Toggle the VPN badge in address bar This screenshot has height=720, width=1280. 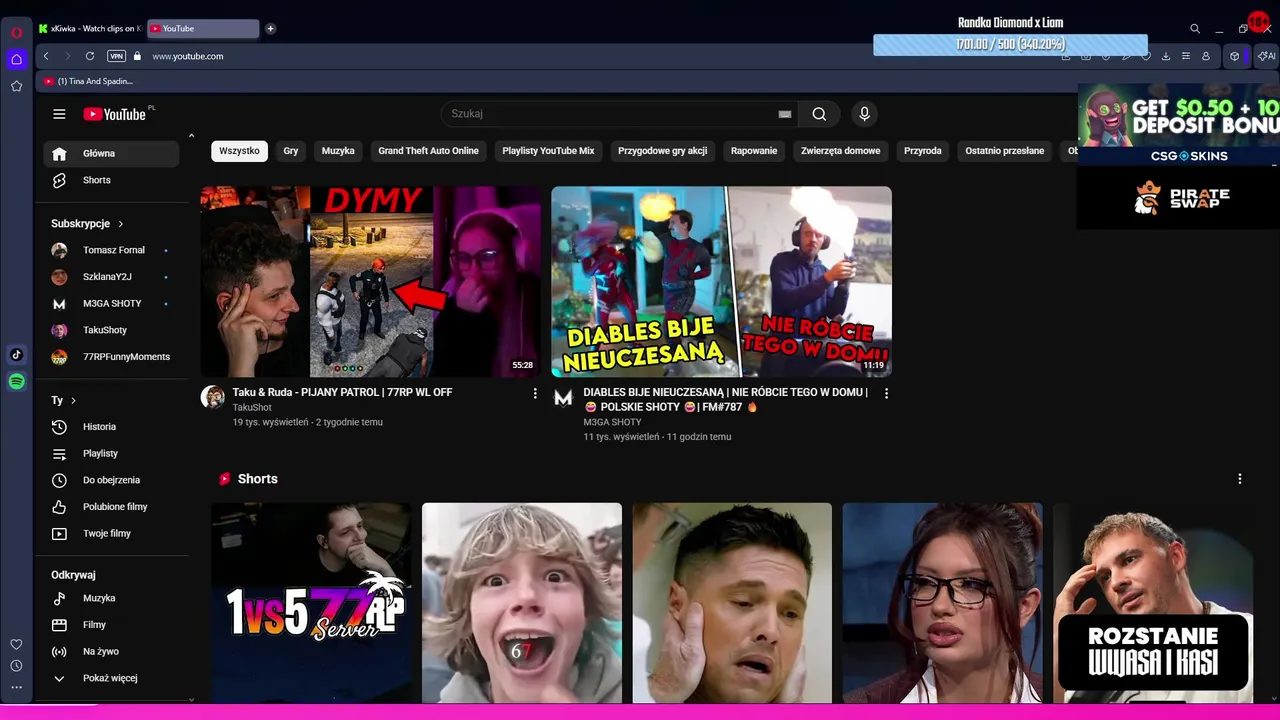pos(116,56)
